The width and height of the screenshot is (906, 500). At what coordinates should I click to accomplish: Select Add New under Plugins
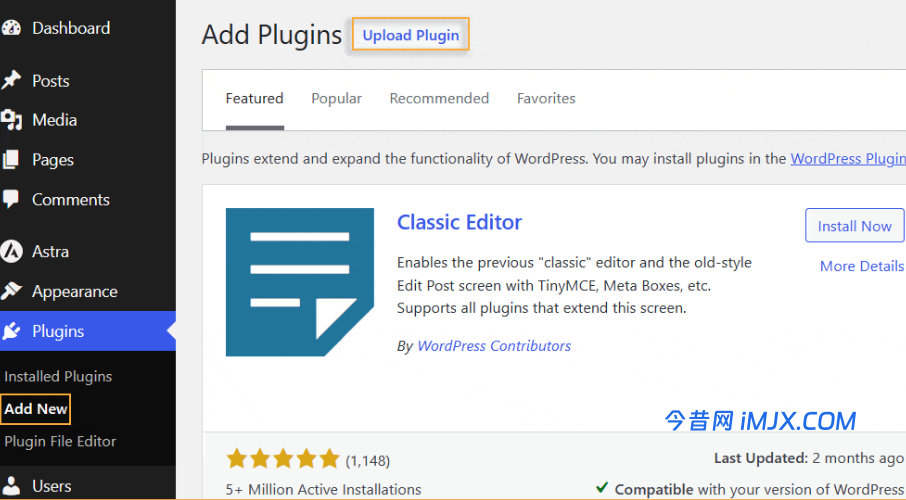[36, 409]
